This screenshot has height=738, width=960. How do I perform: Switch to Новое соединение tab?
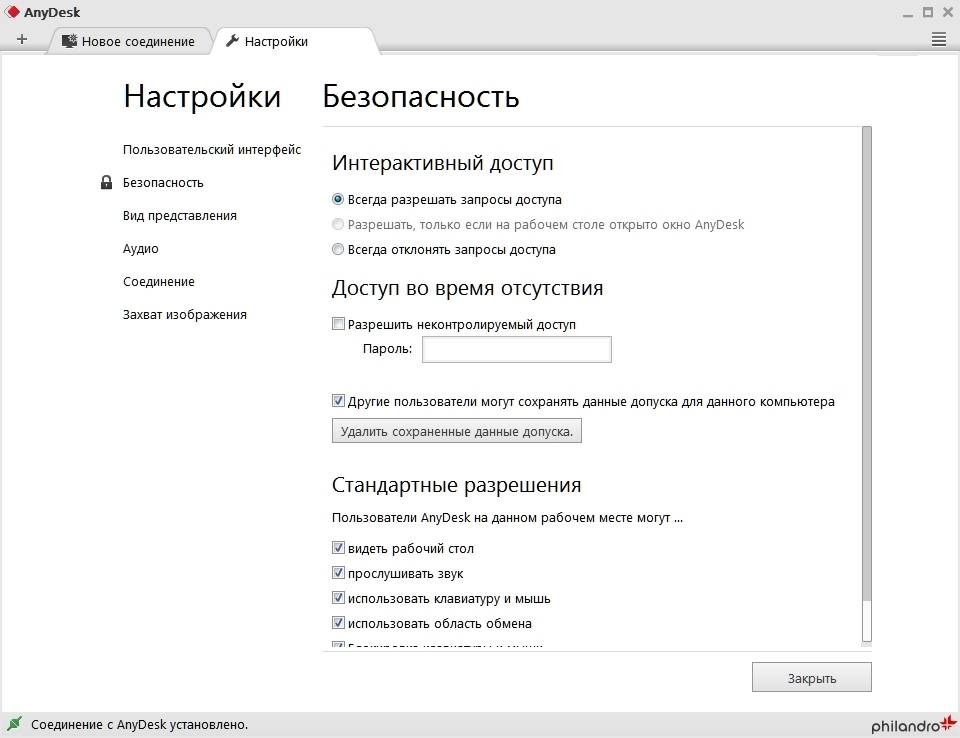tap(137, 41)
